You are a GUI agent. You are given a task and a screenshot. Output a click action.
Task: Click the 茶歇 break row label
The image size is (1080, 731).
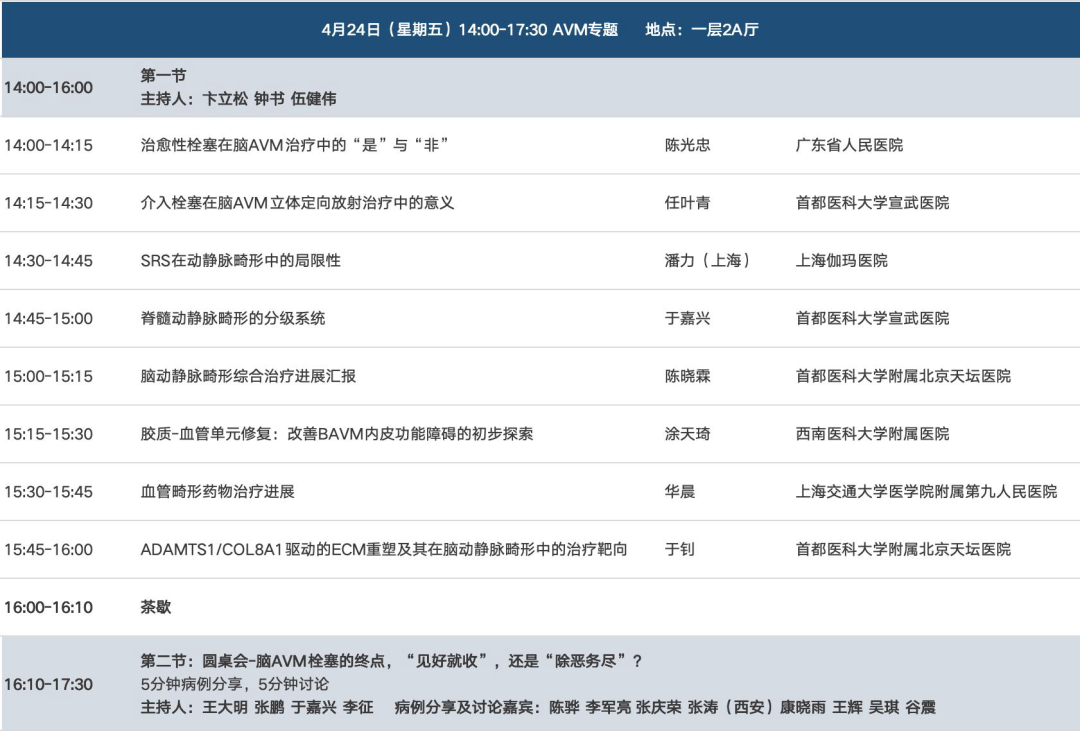coord(156,608)
